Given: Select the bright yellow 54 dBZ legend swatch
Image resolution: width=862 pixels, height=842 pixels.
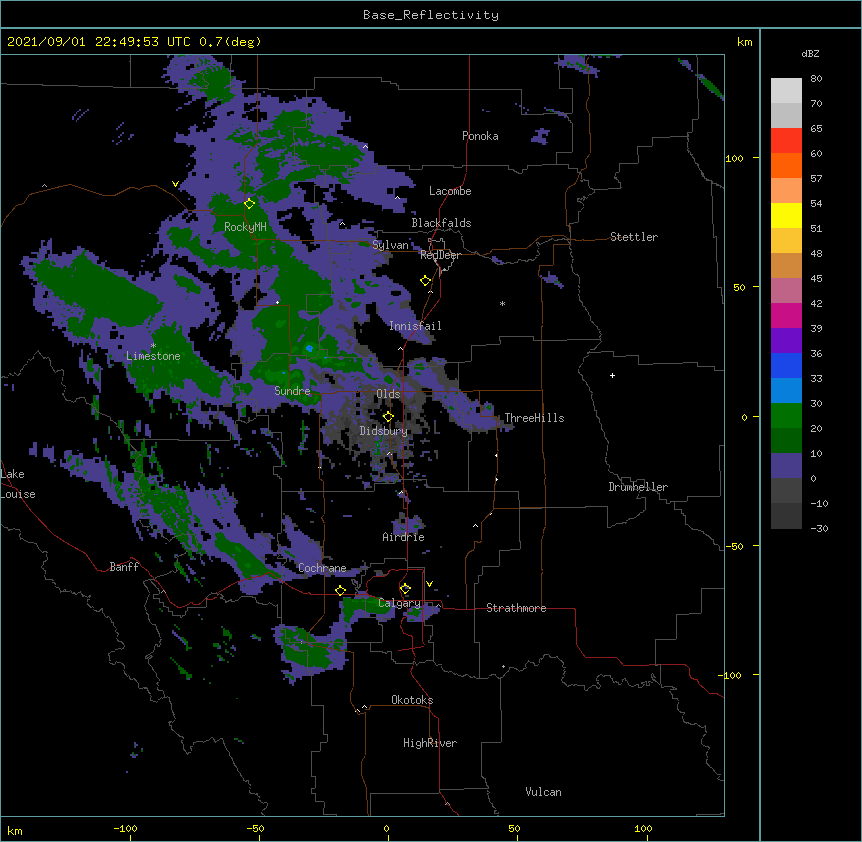Looking at the screenshot, I should [786, 215].
